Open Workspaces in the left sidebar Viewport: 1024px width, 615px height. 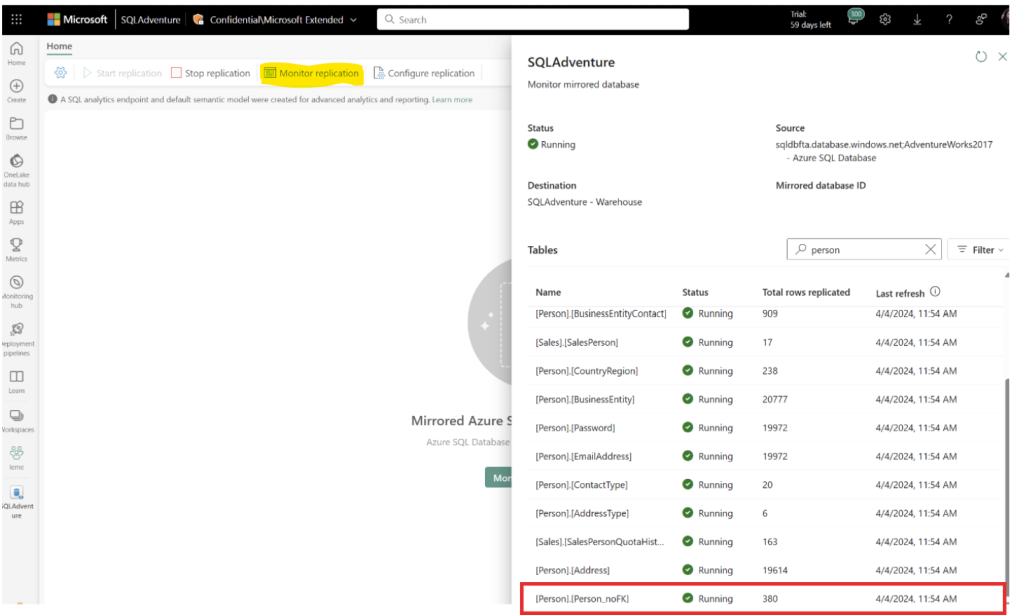pyautogui.click(x=16, y=420)
